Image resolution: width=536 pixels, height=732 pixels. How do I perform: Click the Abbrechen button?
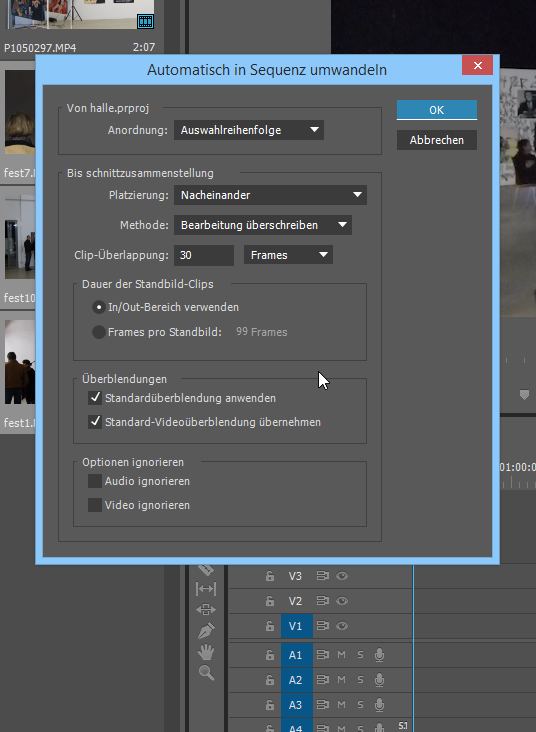[437, 140]
